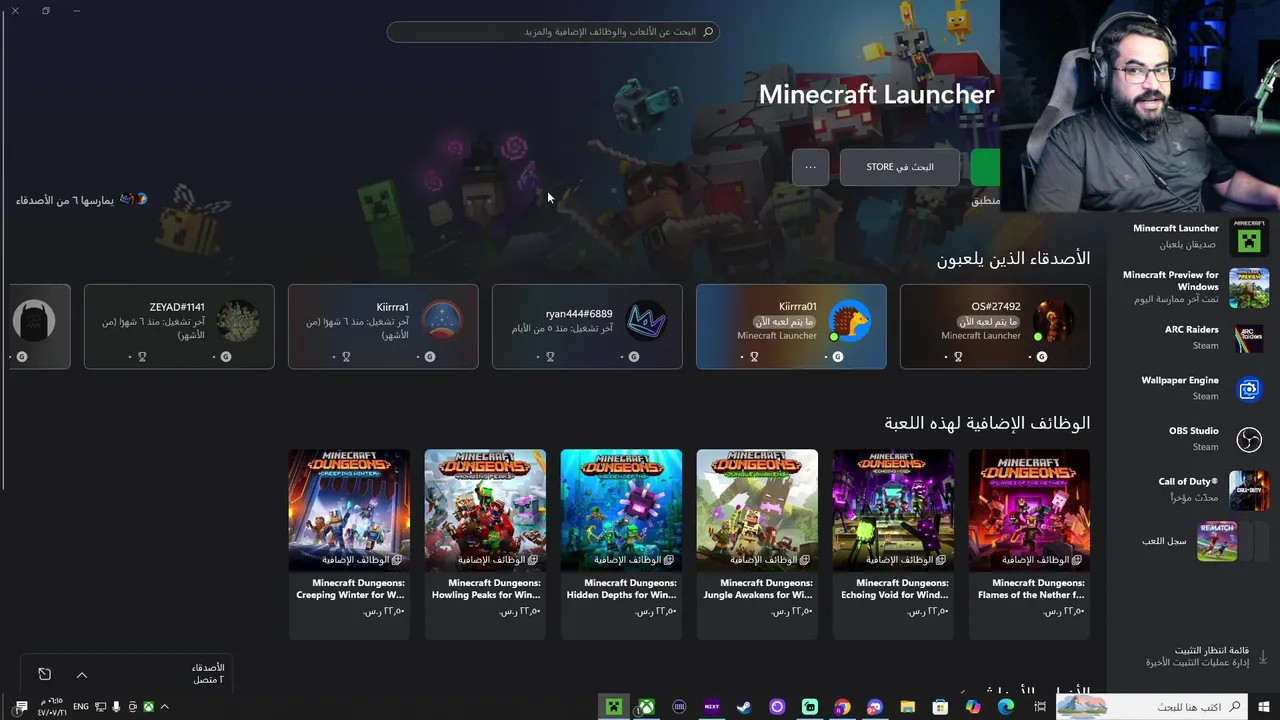Open Minecraft Dungeons: Flames of the Nether add-on
This screenshot has height=720, width=1280.
[1029, 543]
